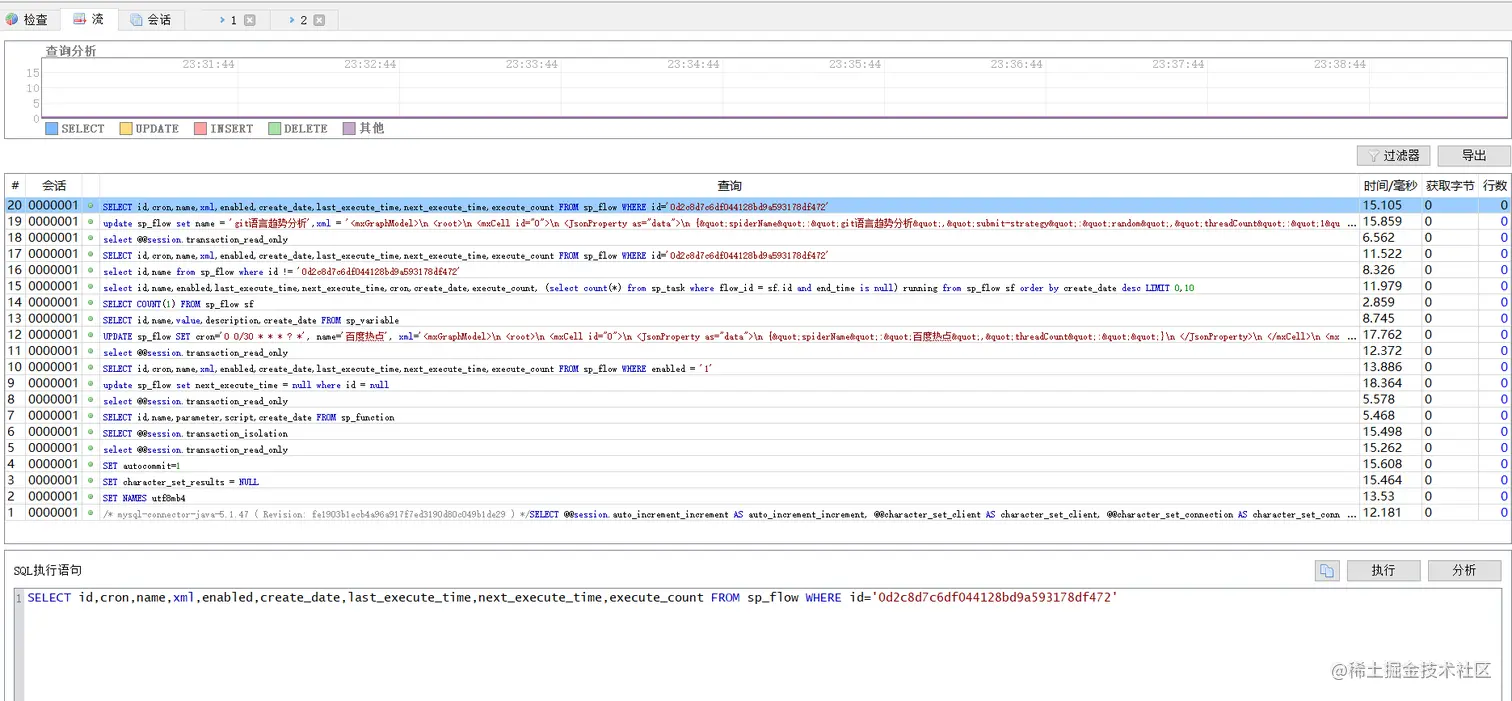The width and height of the screenshot is (1512, 701).
Task: Toggle the SELECT legend swatch
Action: [x=51, y=129]
